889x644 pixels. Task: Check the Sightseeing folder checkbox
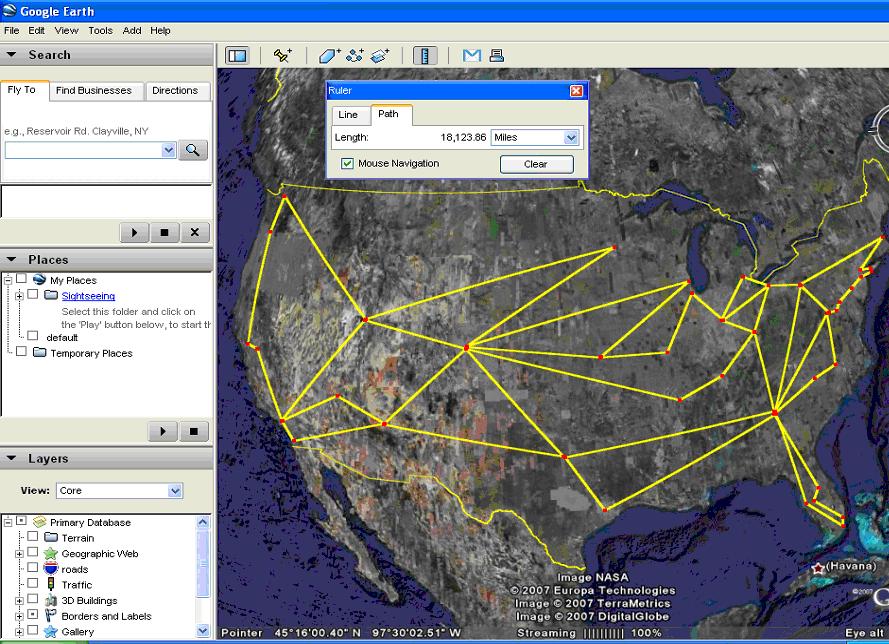(33, 294)
